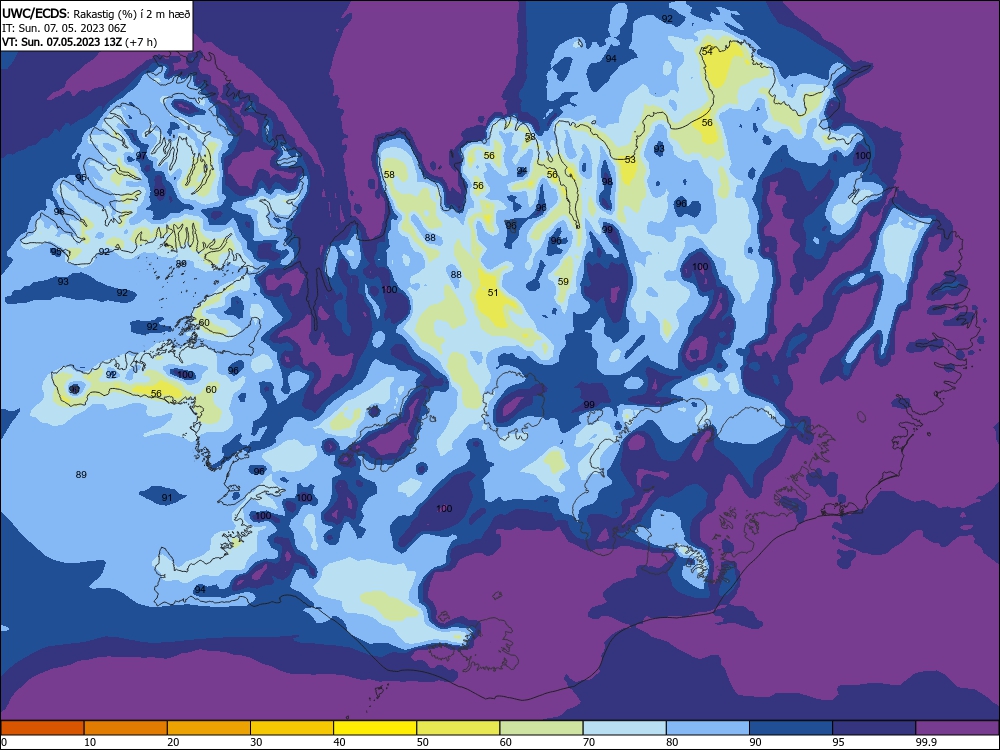Viewport: 1000px width, 750px height.
Task: Click the light green 60–70 legend swatch
Action: click(x=541, y=728)
